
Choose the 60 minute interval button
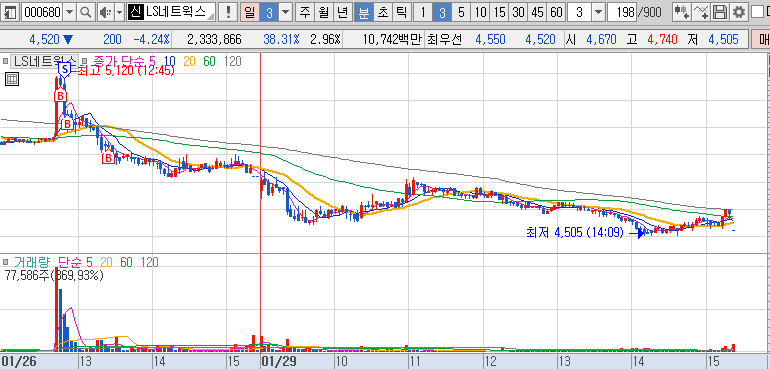556,13
